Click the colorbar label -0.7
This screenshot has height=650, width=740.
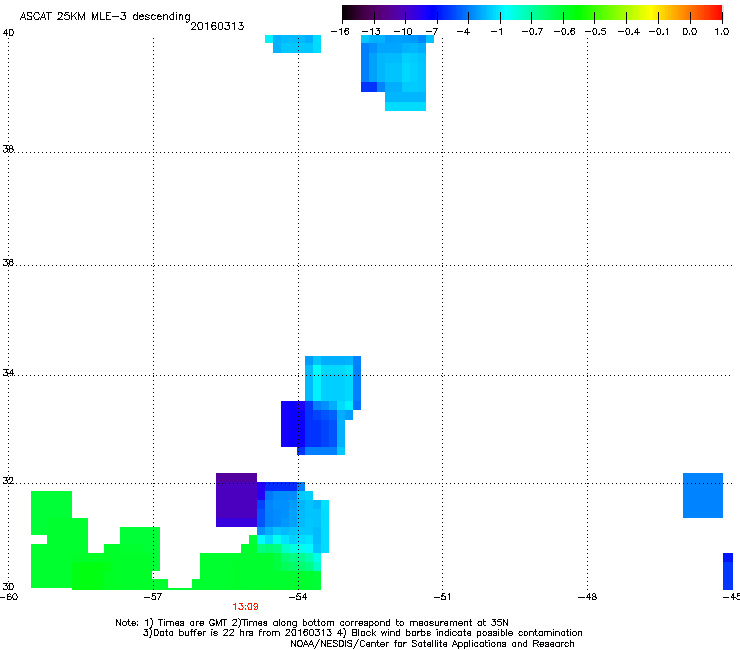[x=532, y=32]
